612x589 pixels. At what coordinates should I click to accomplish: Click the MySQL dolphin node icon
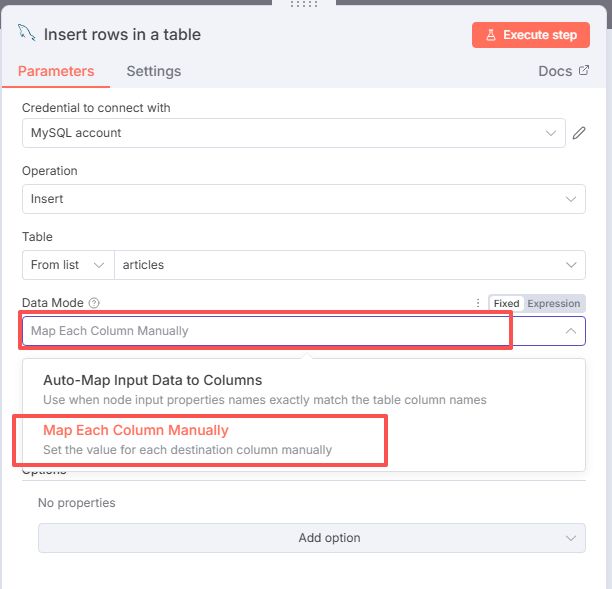point(27,33)
